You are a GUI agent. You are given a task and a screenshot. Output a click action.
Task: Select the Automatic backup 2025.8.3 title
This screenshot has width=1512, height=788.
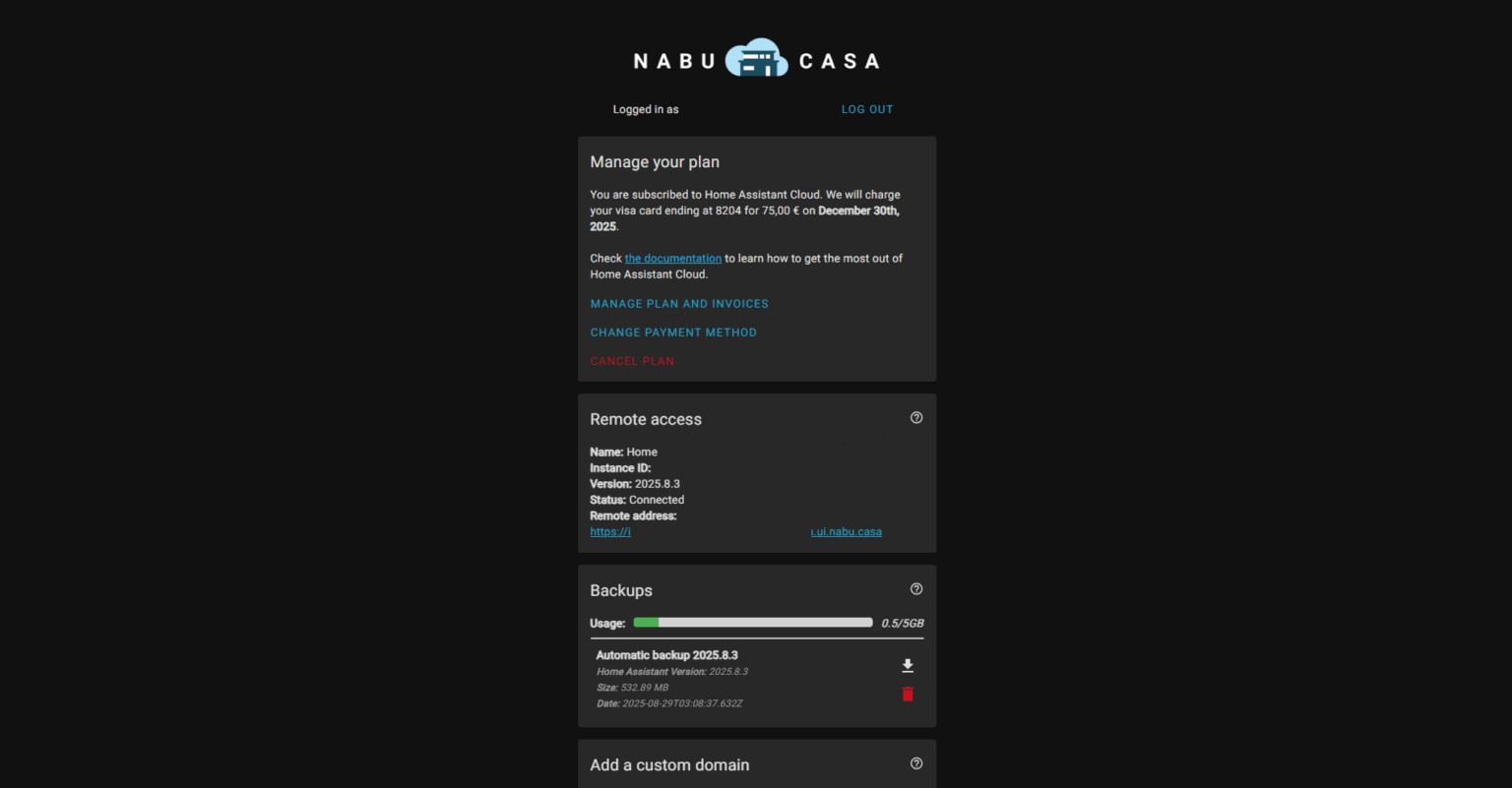tap(666, 655)
